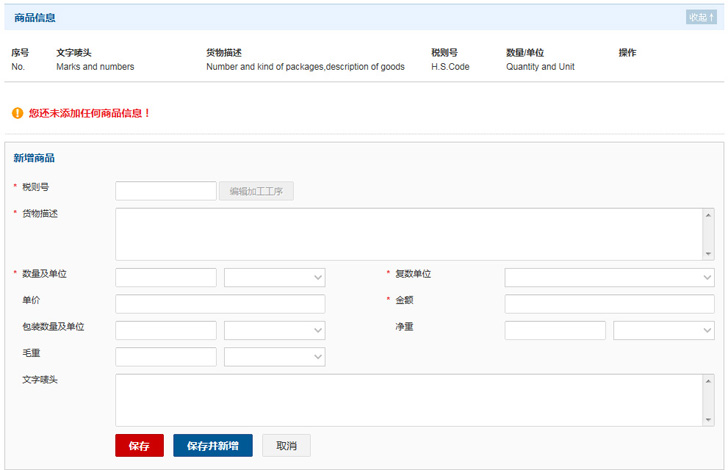Open the 复数单位 dropdown

tap(609, 278)
